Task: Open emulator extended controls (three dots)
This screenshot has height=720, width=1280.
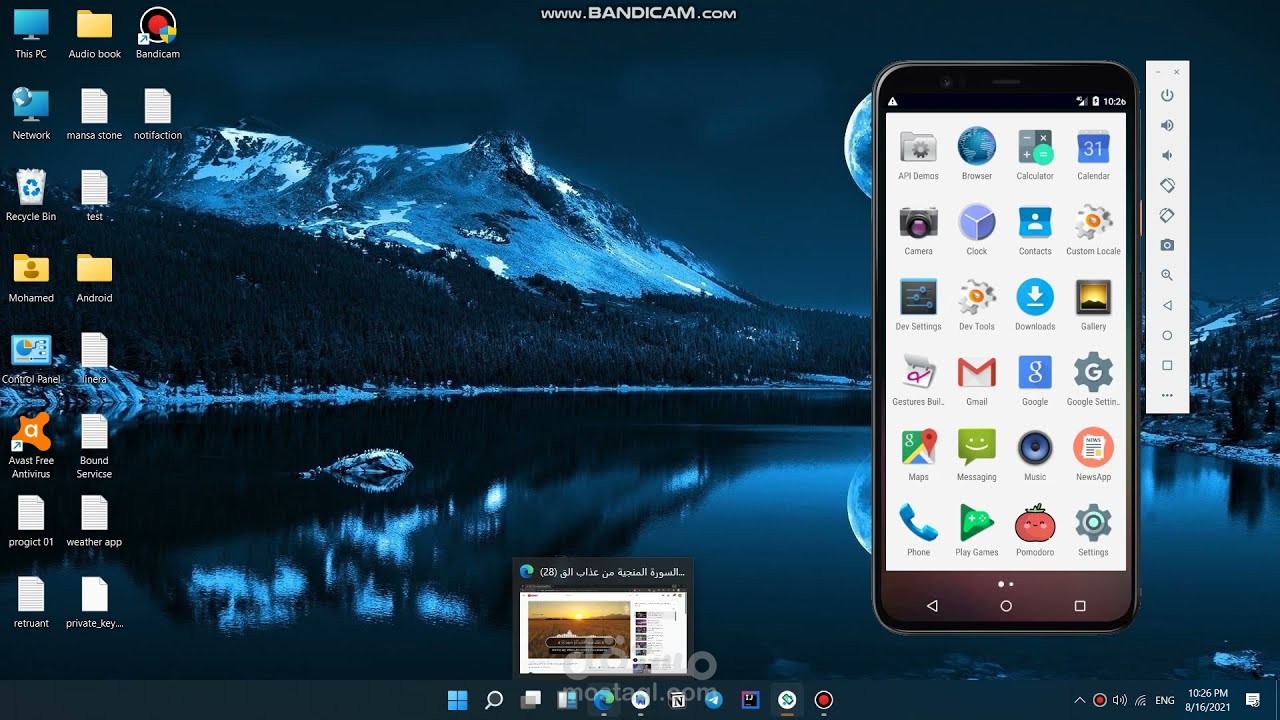Action: (x=1167, y=395)
